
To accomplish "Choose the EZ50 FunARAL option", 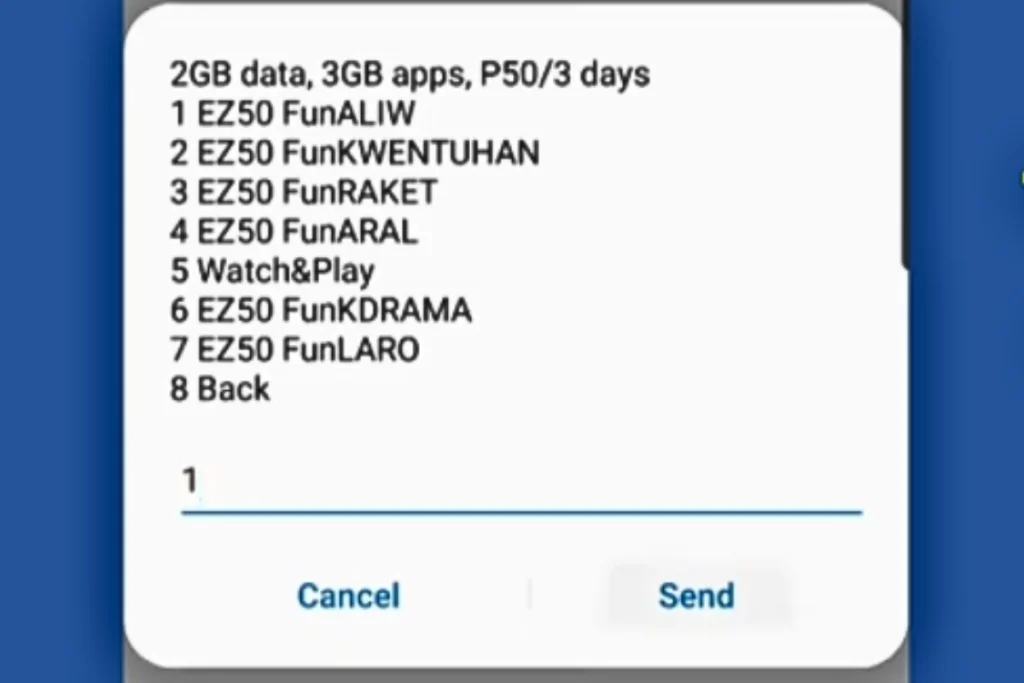I will tap(293, 231).
